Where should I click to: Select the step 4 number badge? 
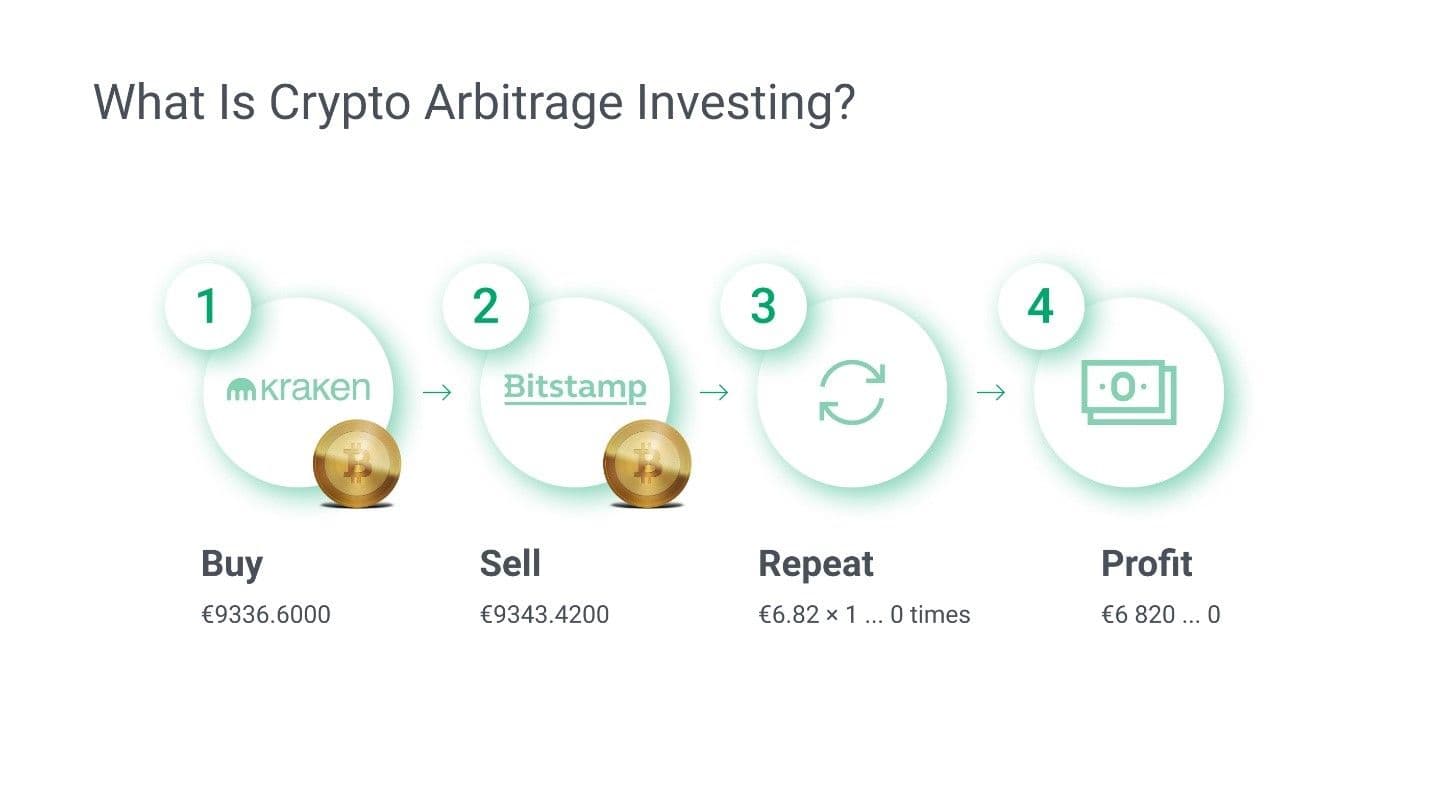pyautogui.click(x=1040, y=304)
